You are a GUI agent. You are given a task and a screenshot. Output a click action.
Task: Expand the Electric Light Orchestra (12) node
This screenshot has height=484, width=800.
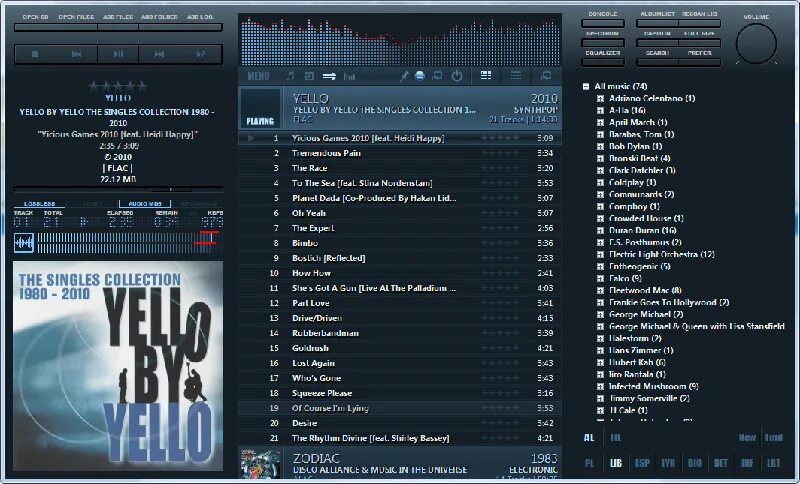tap(601, 254)
